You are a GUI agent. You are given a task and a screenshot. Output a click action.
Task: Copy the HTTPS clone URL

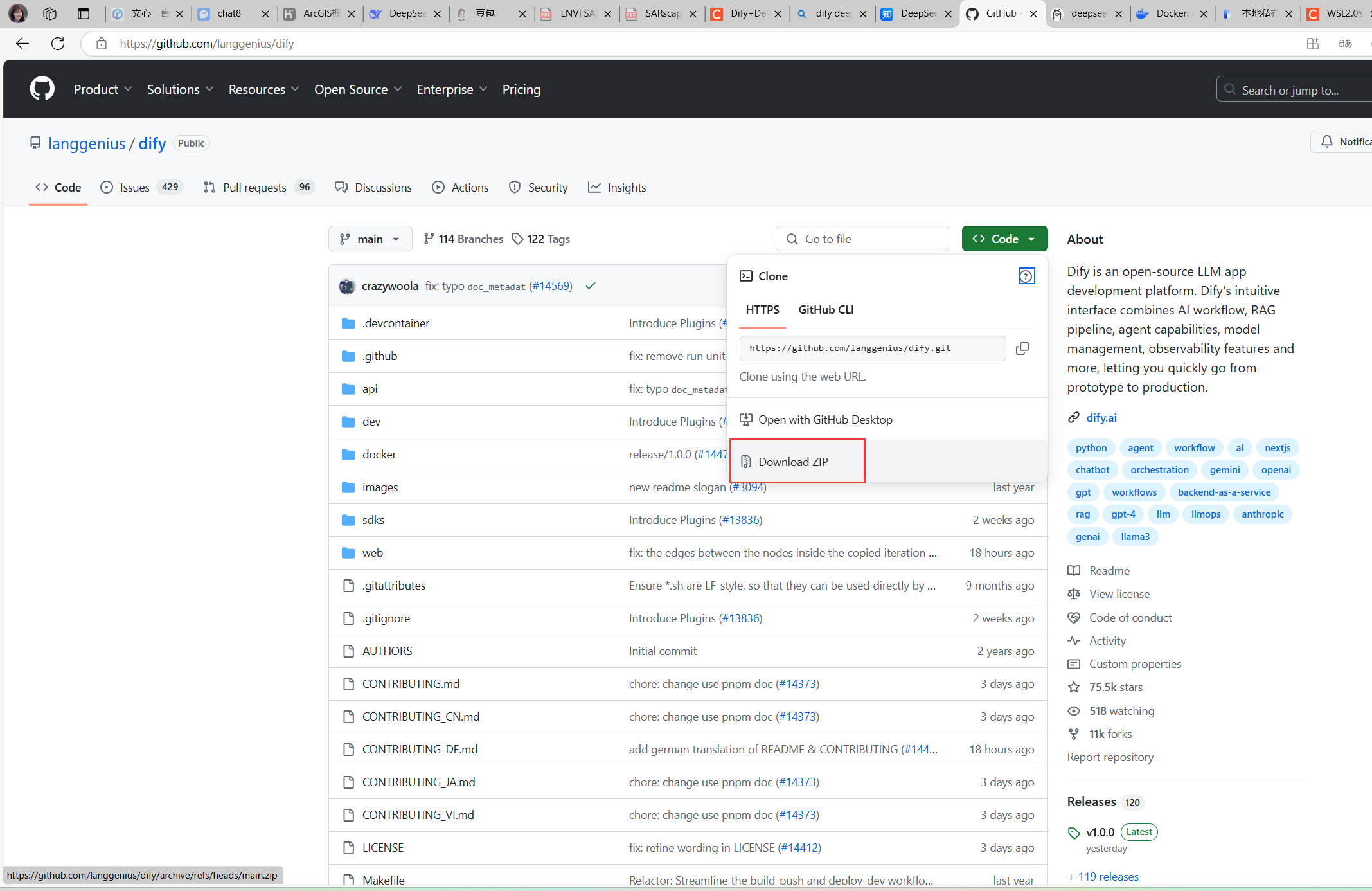click(x=1022, y=348)
